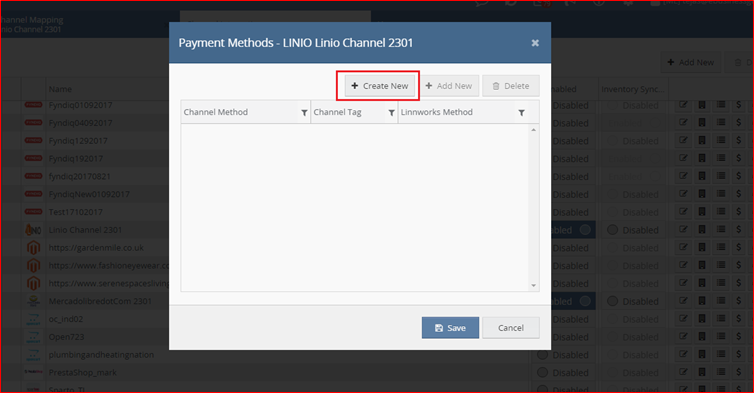This screenshot has height=393, width=754.
Task: Open mapping icon for Fyndiq04092017 row
Action: [702, 123]
